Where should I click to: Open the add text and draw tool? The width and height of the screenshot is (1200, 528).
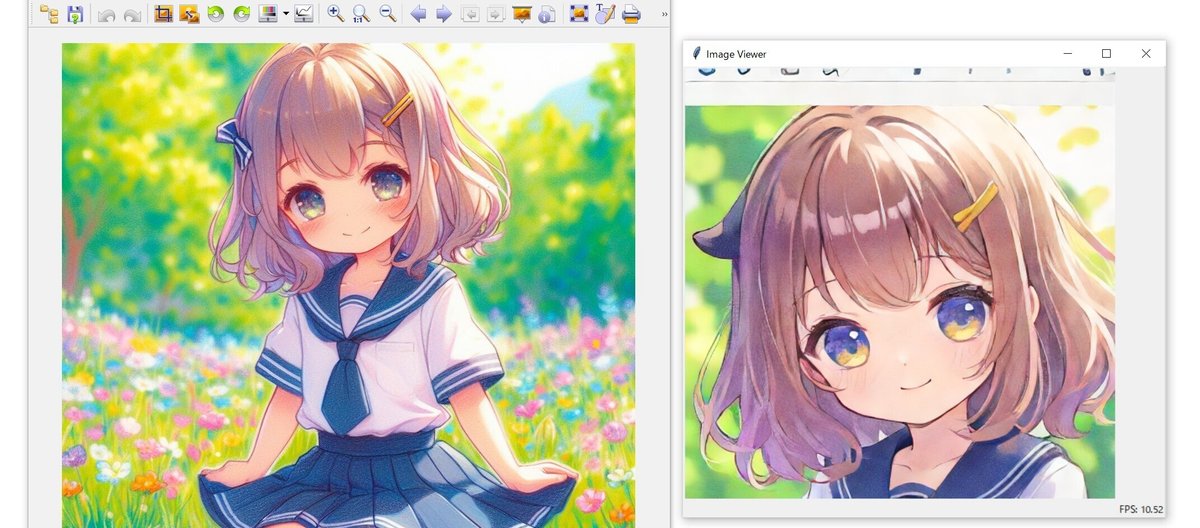pos(604,14)
